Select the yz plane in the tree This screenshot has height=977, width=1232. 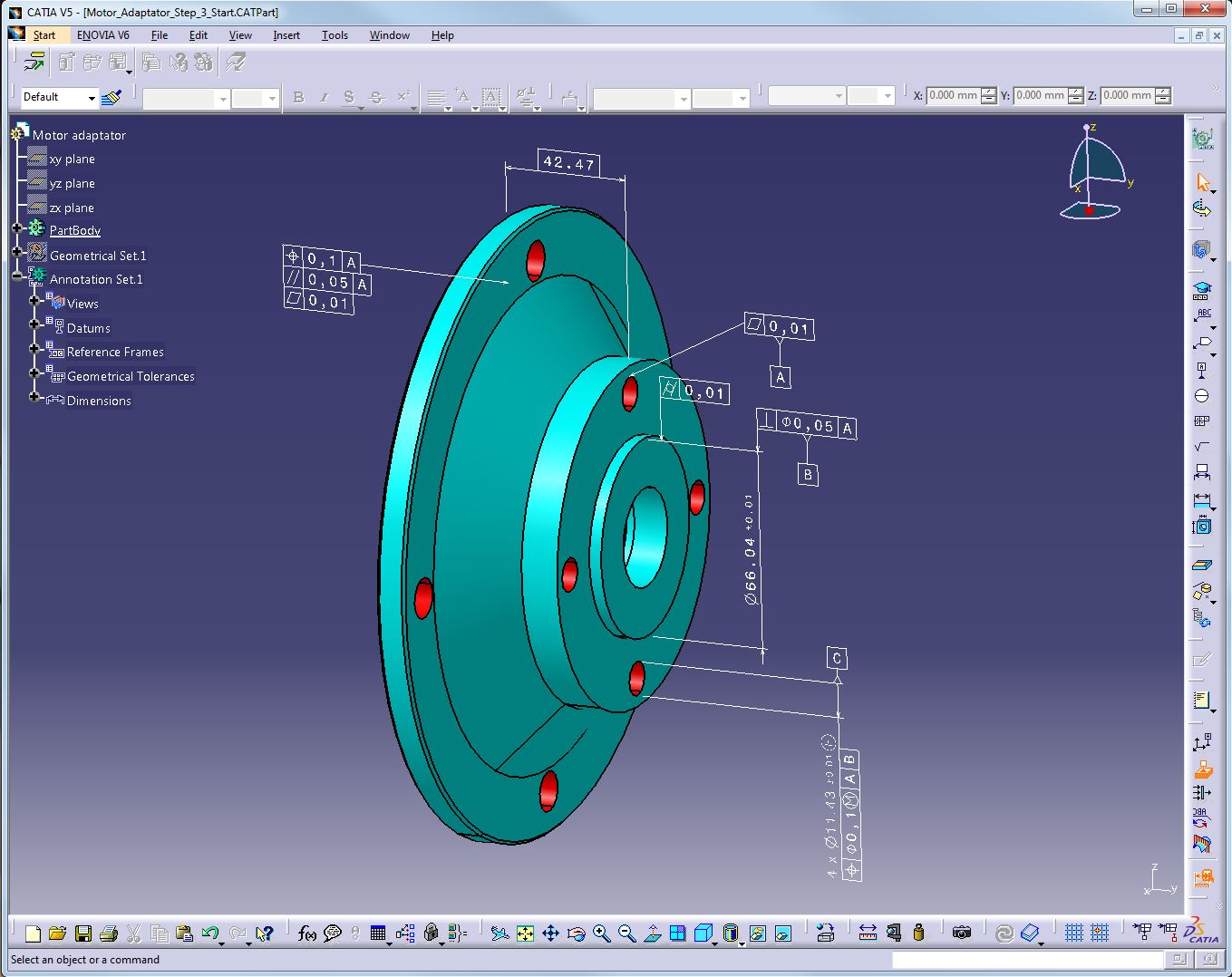pyautogui.click(x=73, y=184)
